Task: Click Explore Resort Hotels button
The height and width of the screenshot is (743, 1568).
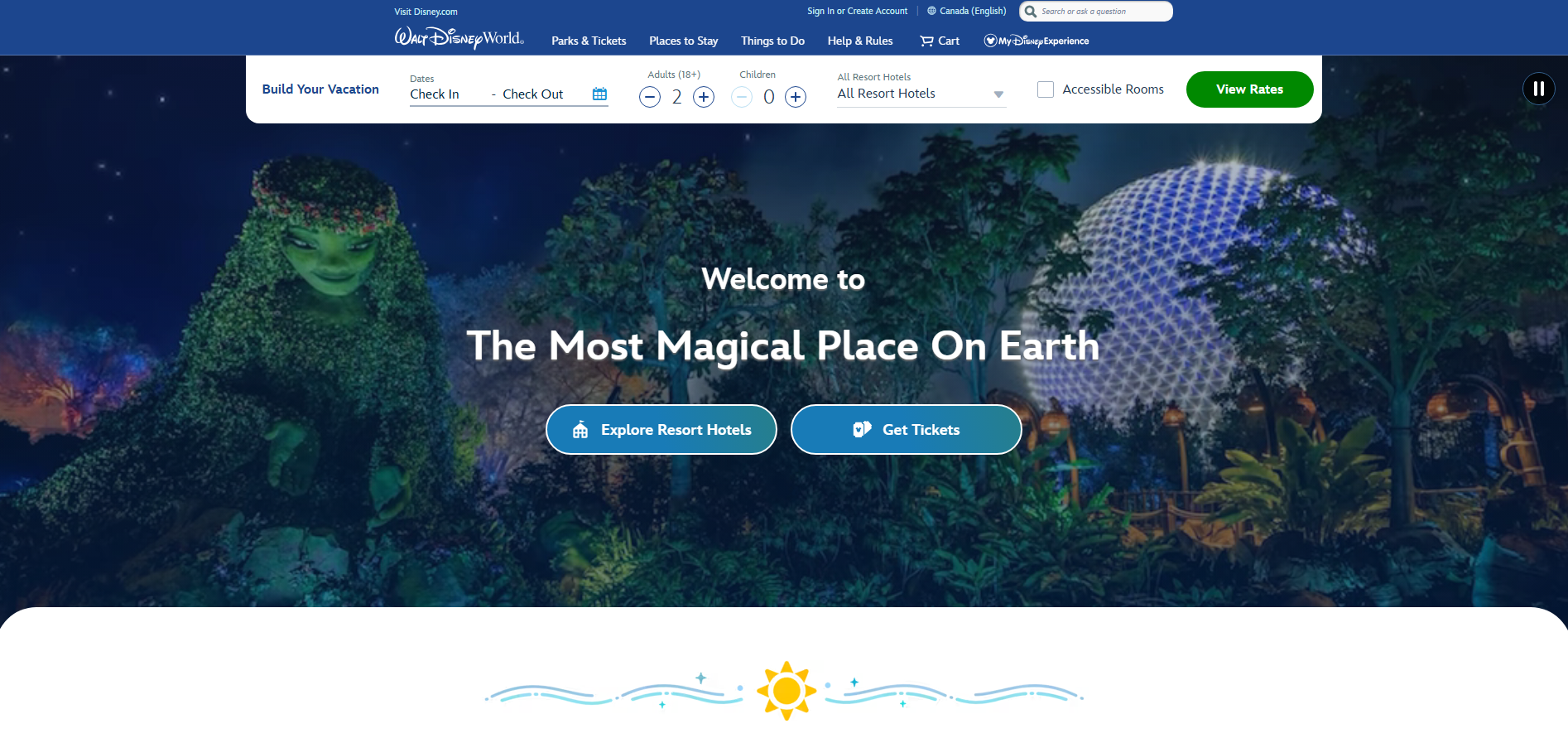Action: [661, 429]
